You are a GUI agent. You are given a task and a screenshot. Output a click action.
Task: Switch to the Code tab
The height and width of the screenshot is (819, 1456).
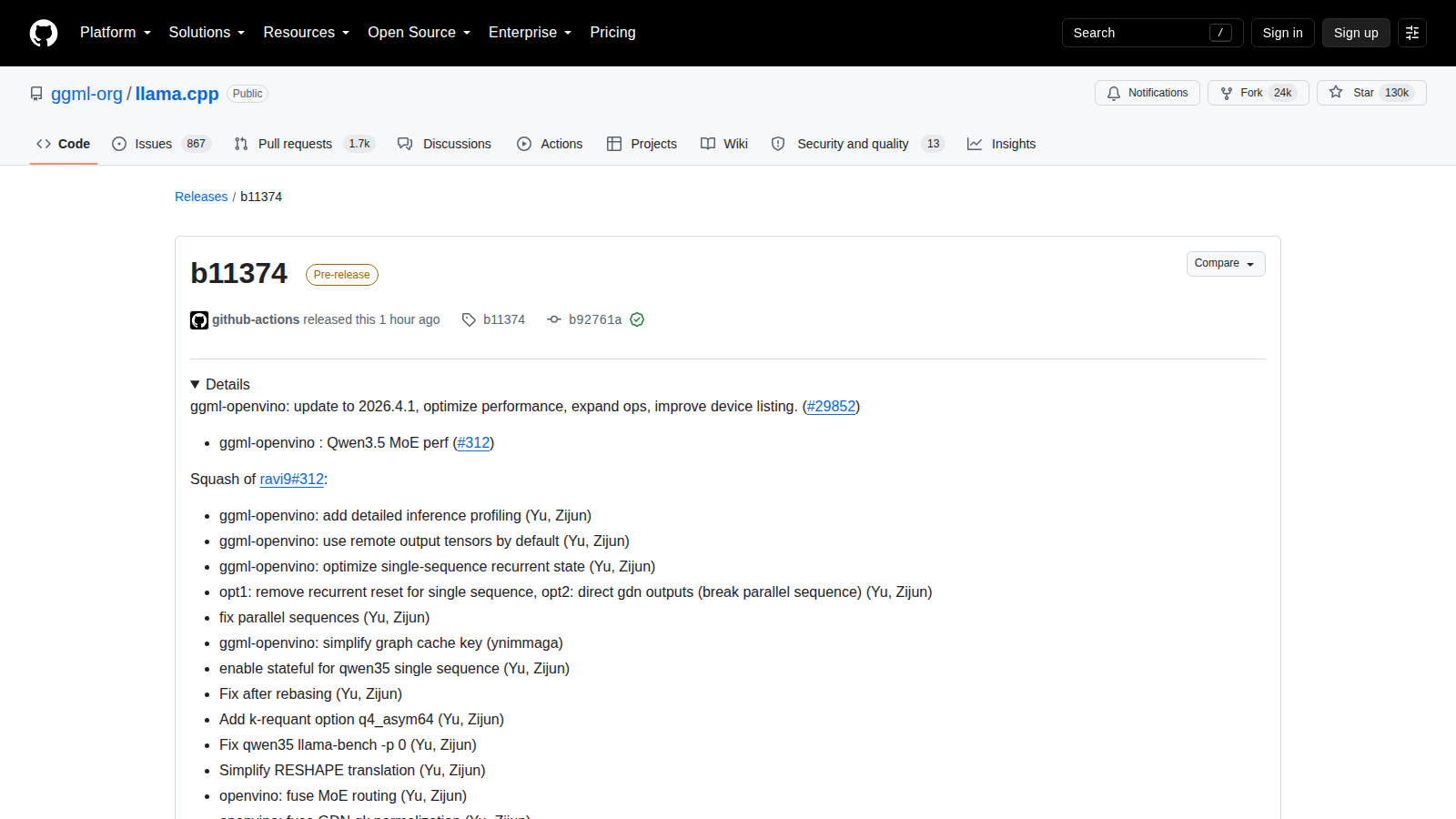coord(64,144)
